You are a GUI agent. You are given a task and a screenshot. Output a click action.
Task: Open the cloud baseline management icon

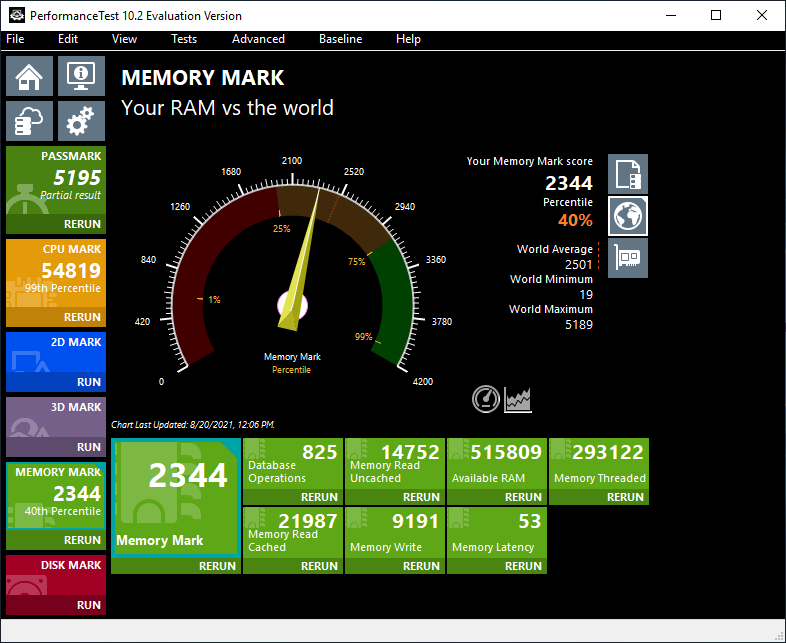click(x=30, y=121)
